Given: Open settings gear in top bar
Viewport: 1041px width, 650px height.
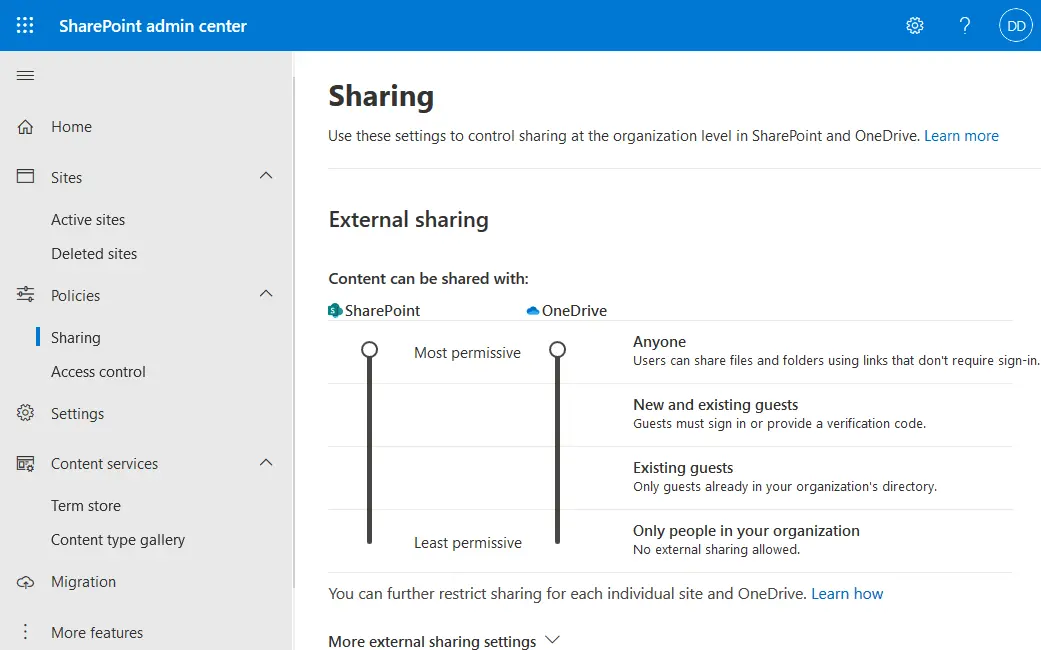Looking at the screenshot, I should click(x=915, y=25).
